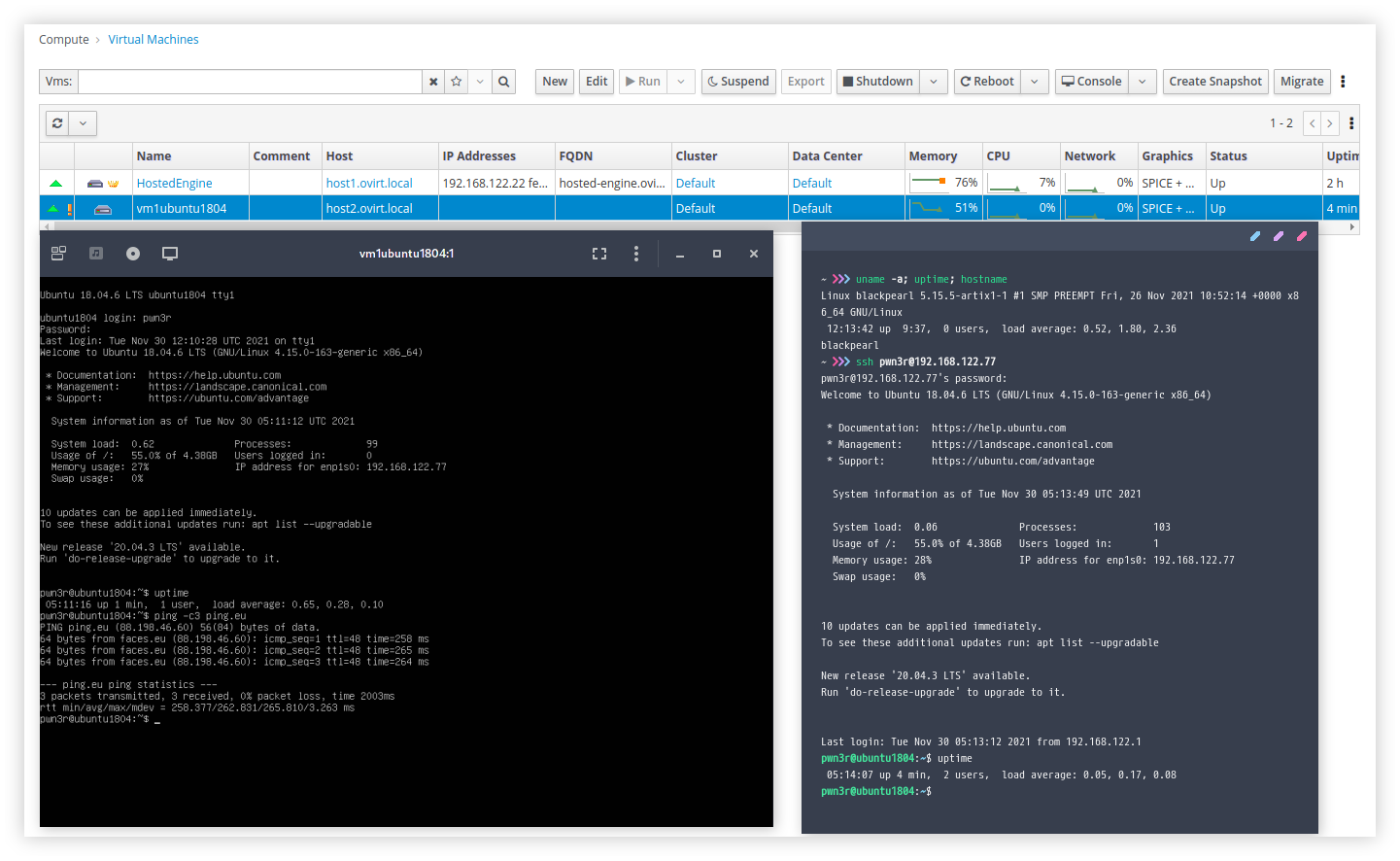The image size is (1400, 861).
Task: Click the refresh icon above the VM table
Action: click(x=58, y=123)
